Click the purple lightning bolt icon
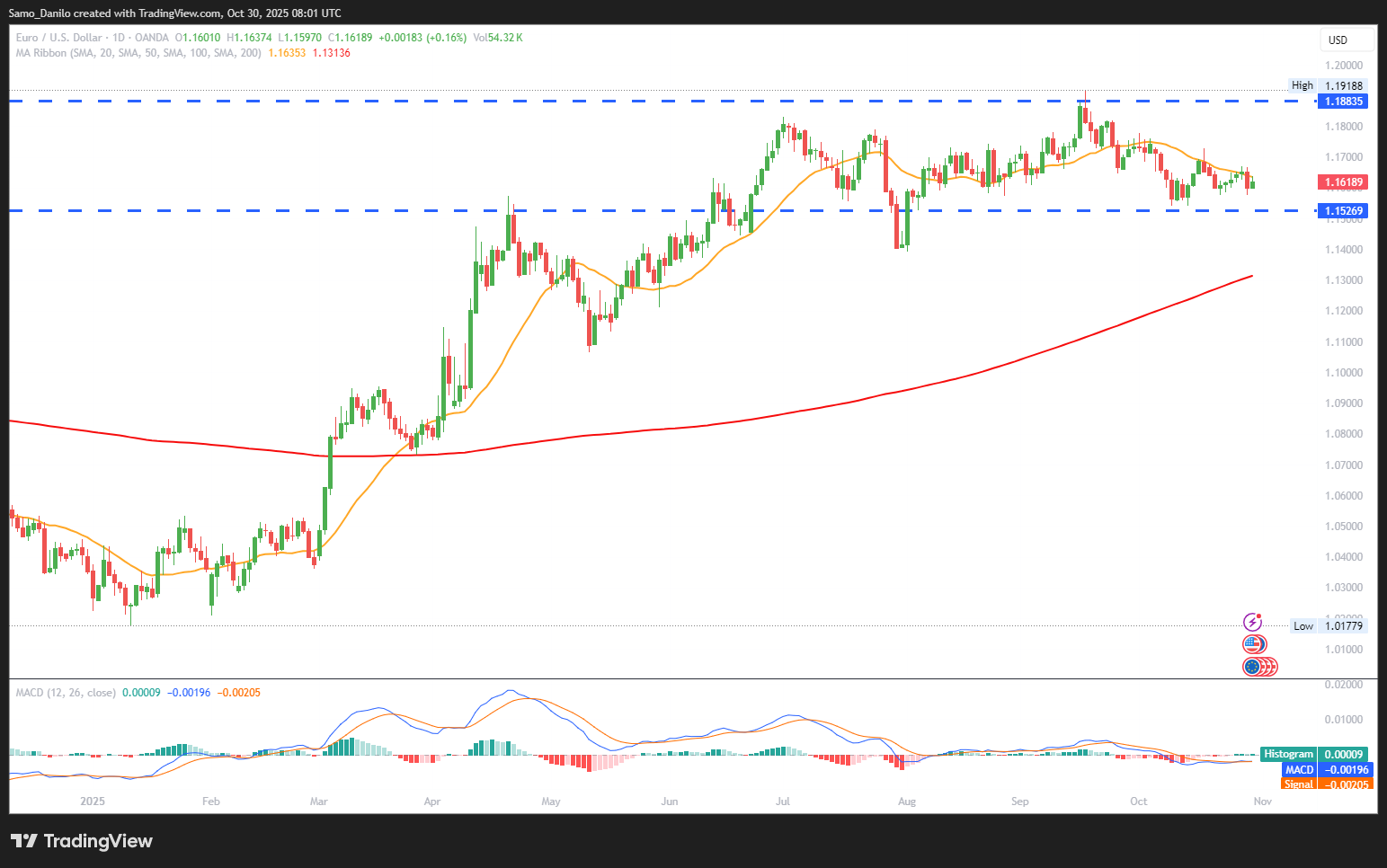The width and height of the screenshot is (1387, 868). 1252,622
